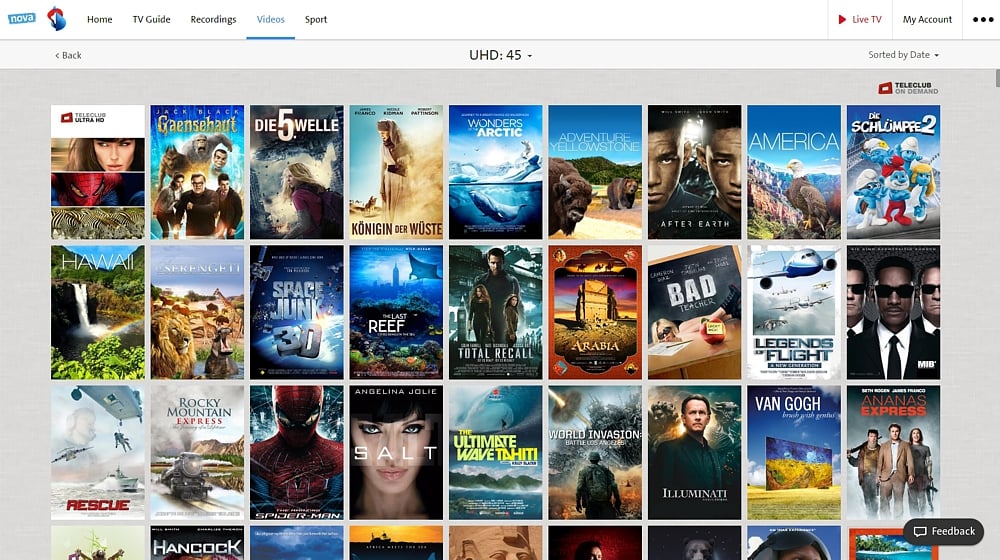Switch to the Recordings tab
The image size is (1000, 560).
(x=213, y=19)
